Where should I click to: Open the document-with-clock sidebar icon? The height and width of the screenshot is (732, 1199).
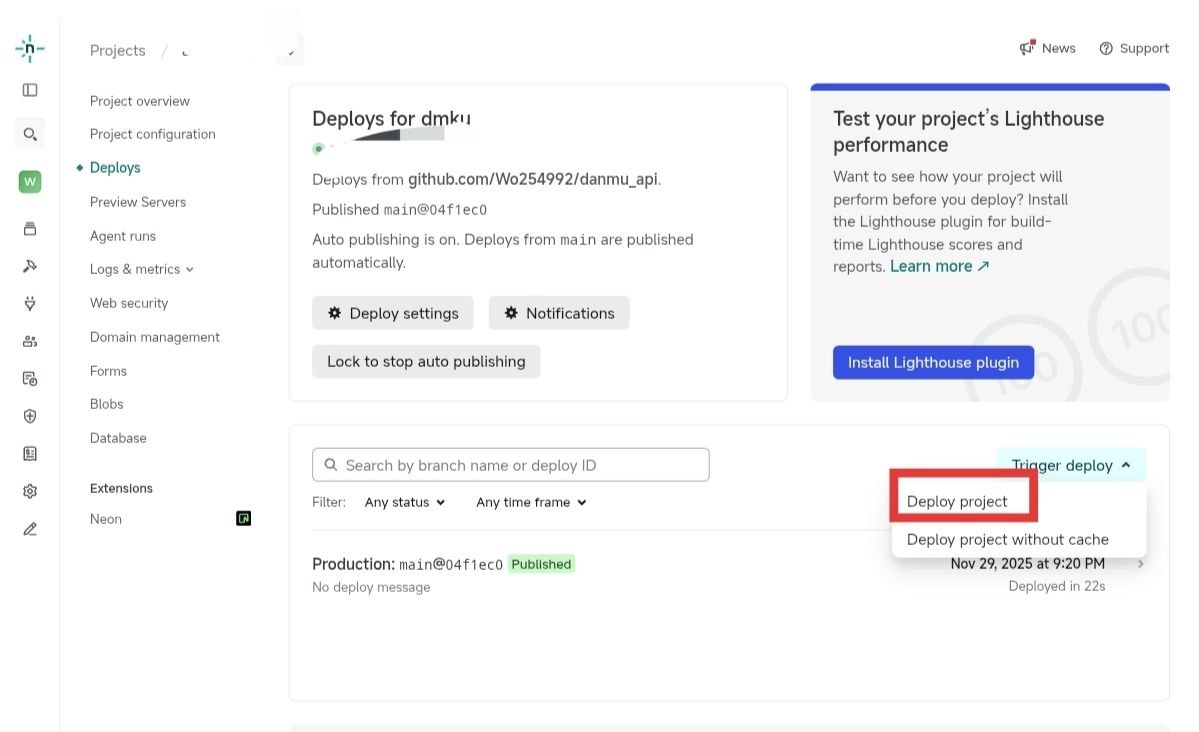tap(30, 379)
